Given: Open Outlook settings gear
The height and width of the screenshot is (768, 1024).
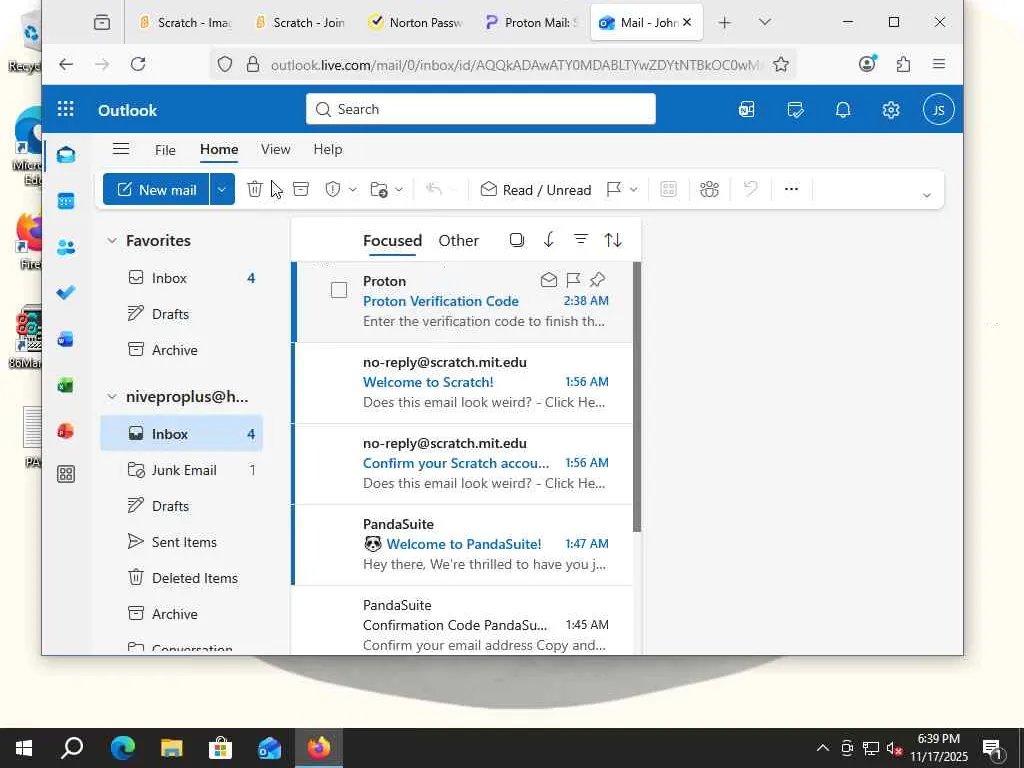Looking at the screenshot, I should (891, 109).
